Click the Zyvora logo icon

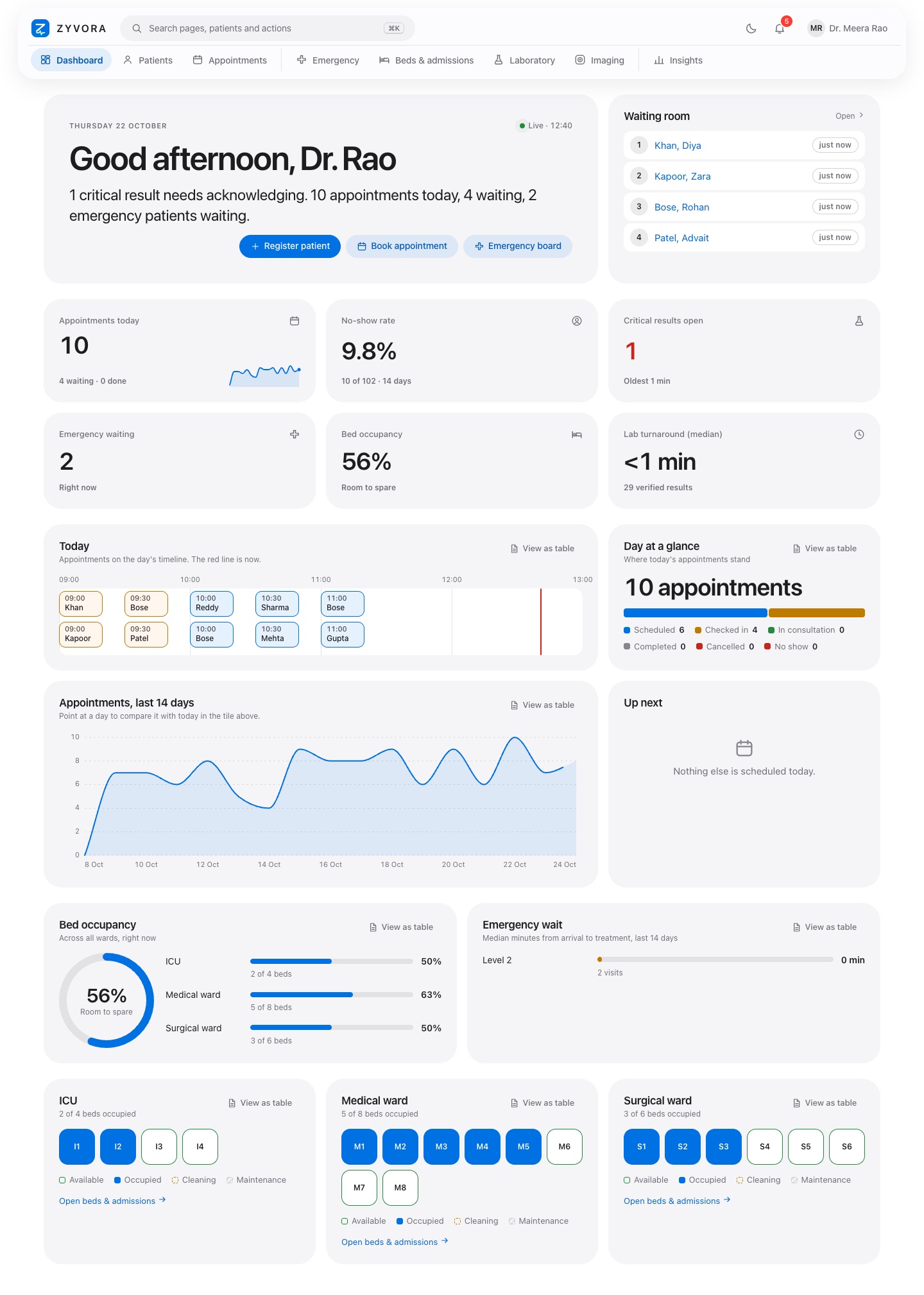(40, 28)
